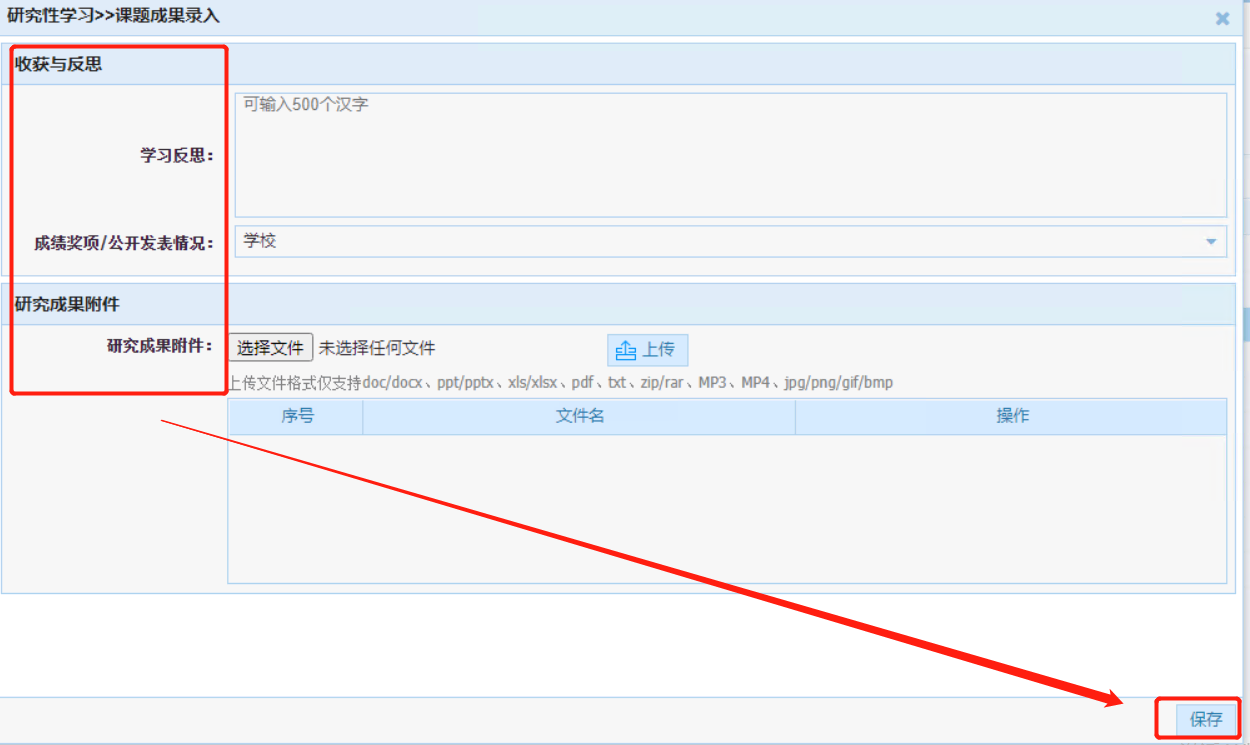Click the 选择文件 button

click(x=270, y=348)
